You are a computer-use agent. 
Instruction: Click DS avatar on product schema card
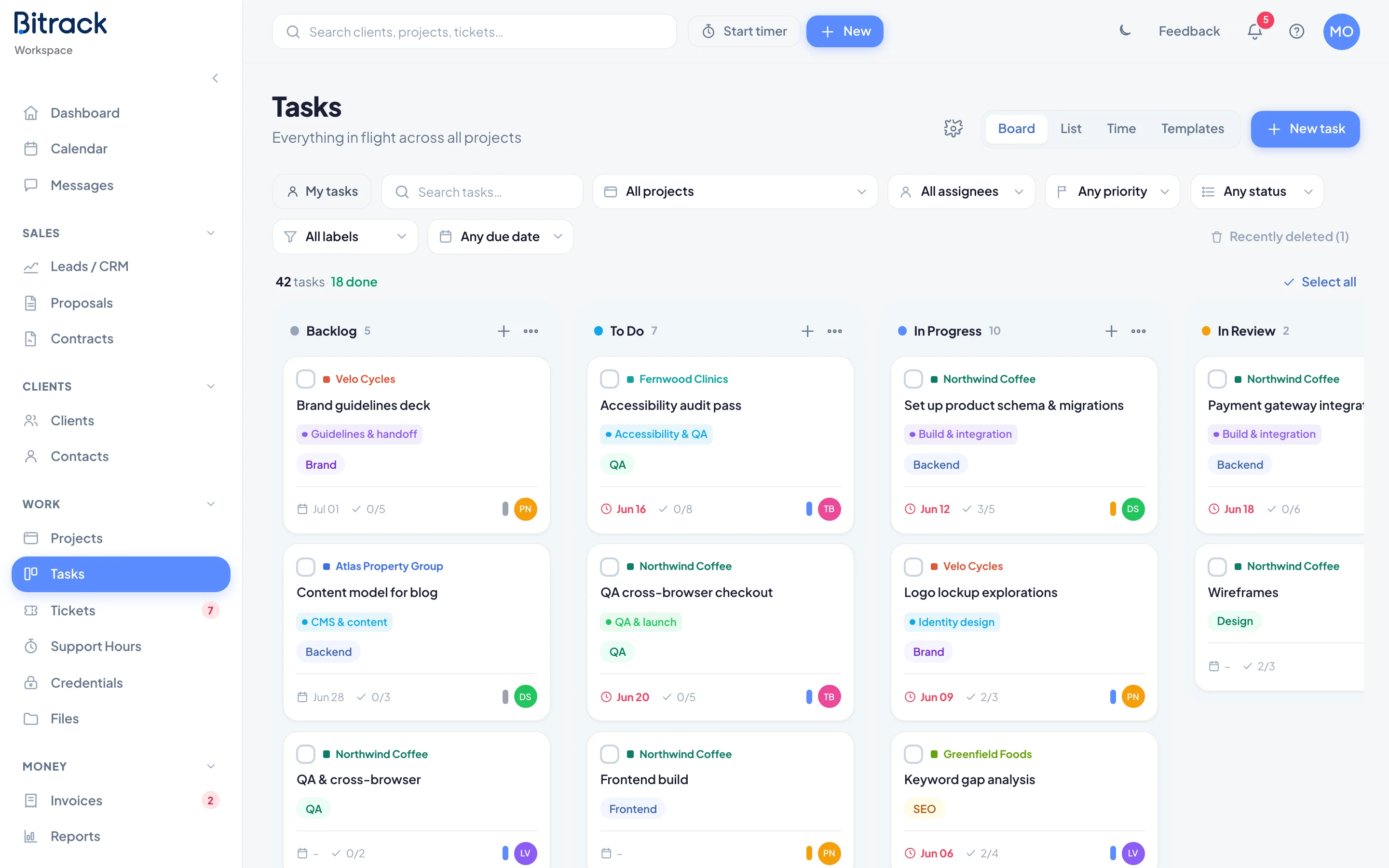(x=1132, y=509)
